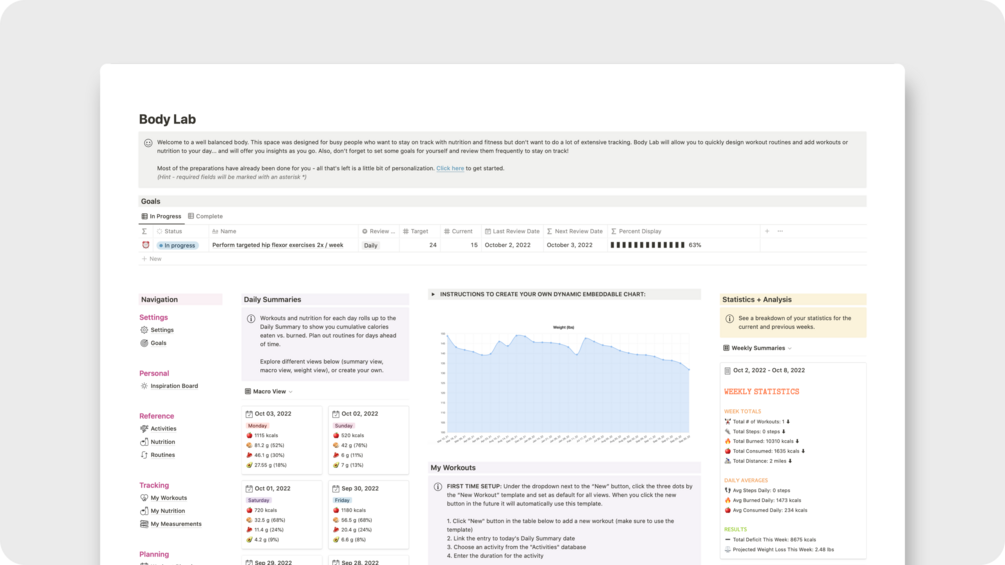Click the Current value 15 cell
Image resolution: width=1005 pixels, height=565 pixels.
tap(474, 245)
